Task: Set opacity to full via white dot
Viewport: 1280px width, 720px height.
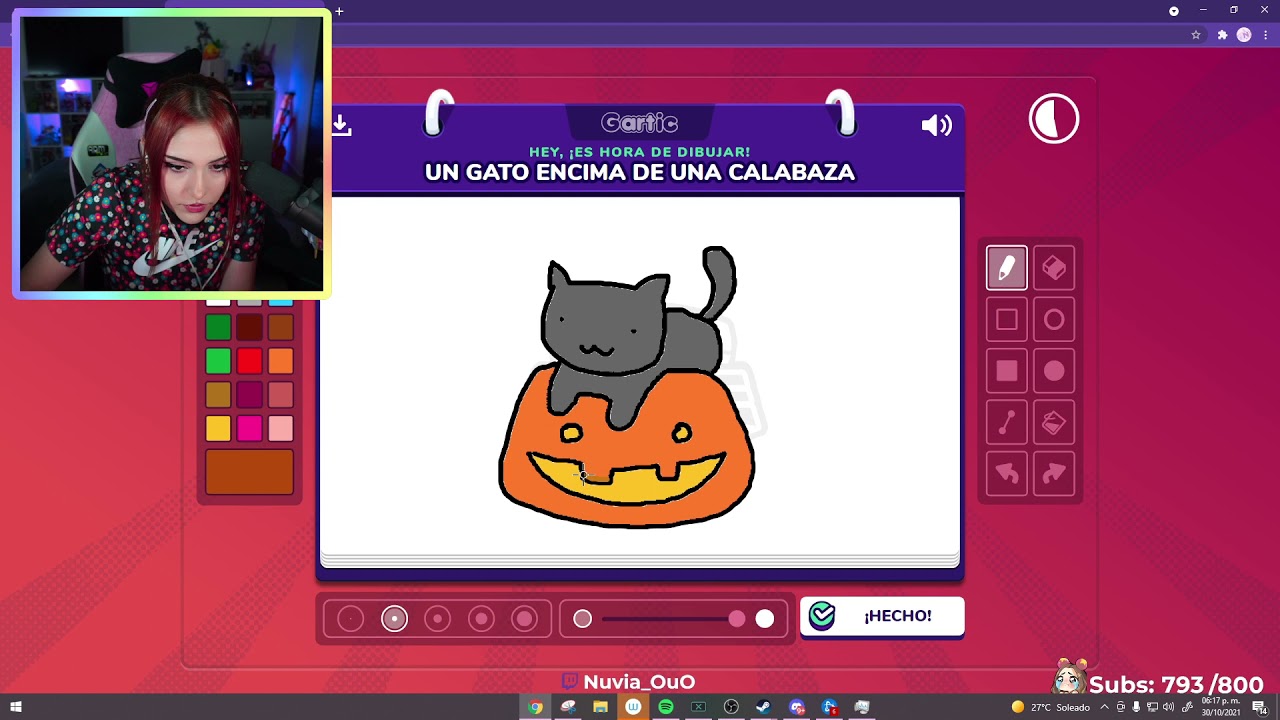Action: (x=765, y=619)
